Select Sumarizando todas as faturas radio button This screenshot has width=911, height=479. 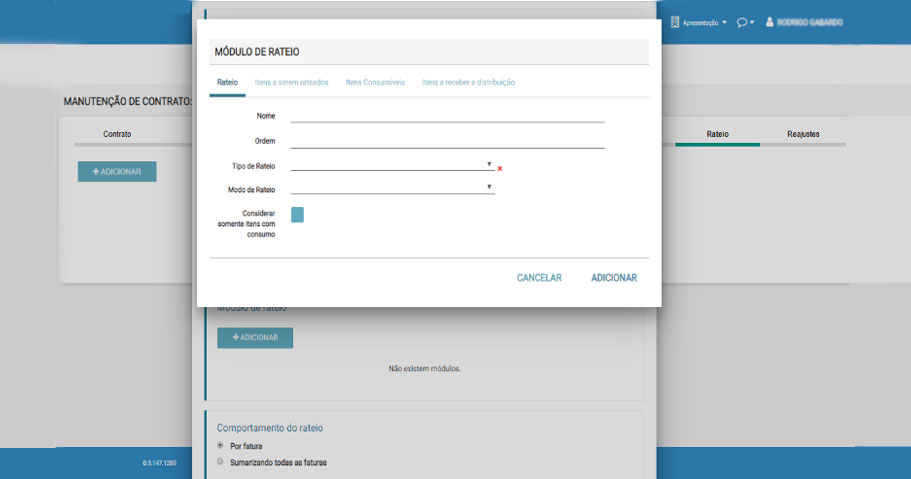(x=220, y=462)
